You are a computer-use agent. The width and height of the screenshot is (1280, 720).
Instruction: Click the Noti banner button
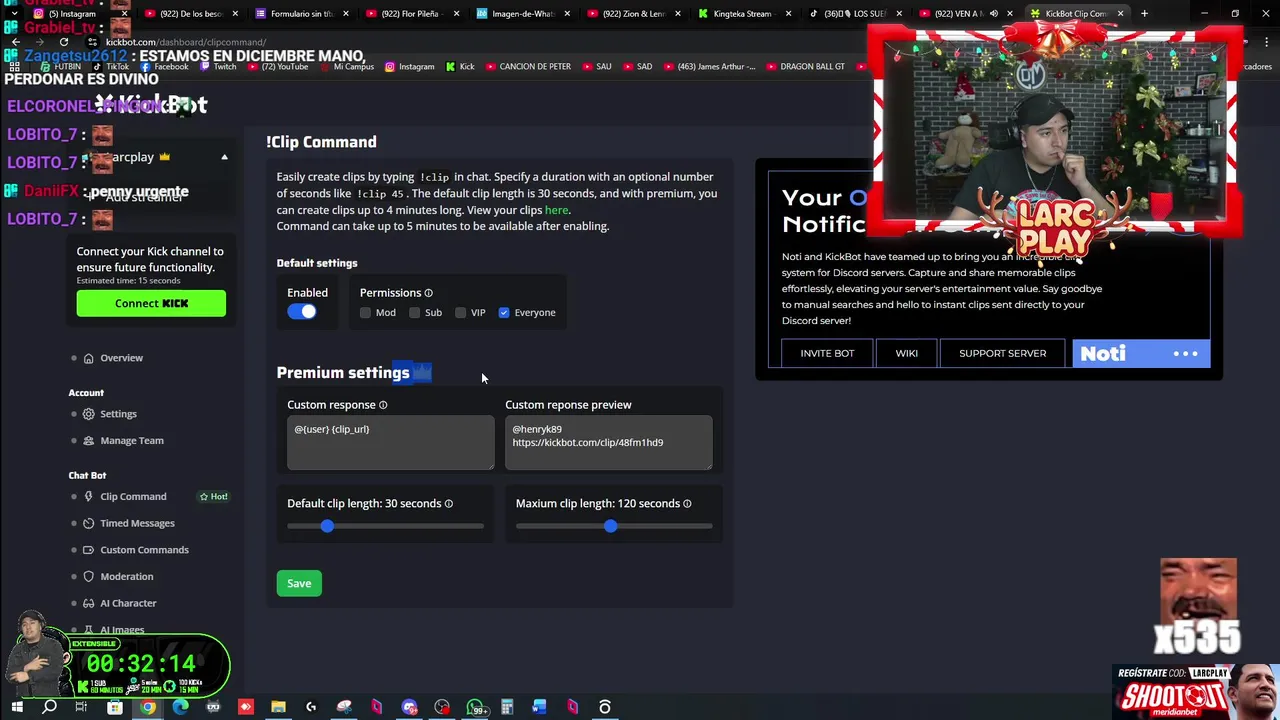[1141, 353]
